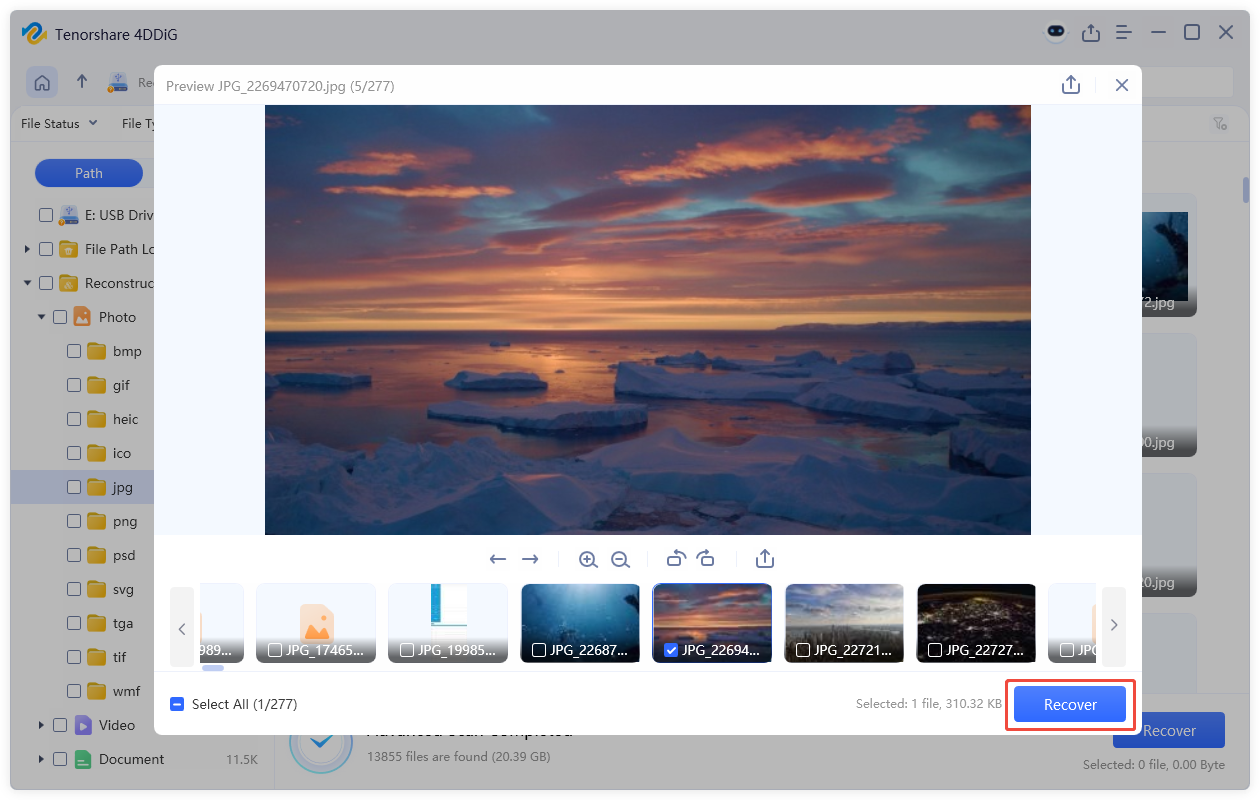Go to the next image in preview
The height and width of the screenshot is (800, 1260).
[x=530, y=559]
